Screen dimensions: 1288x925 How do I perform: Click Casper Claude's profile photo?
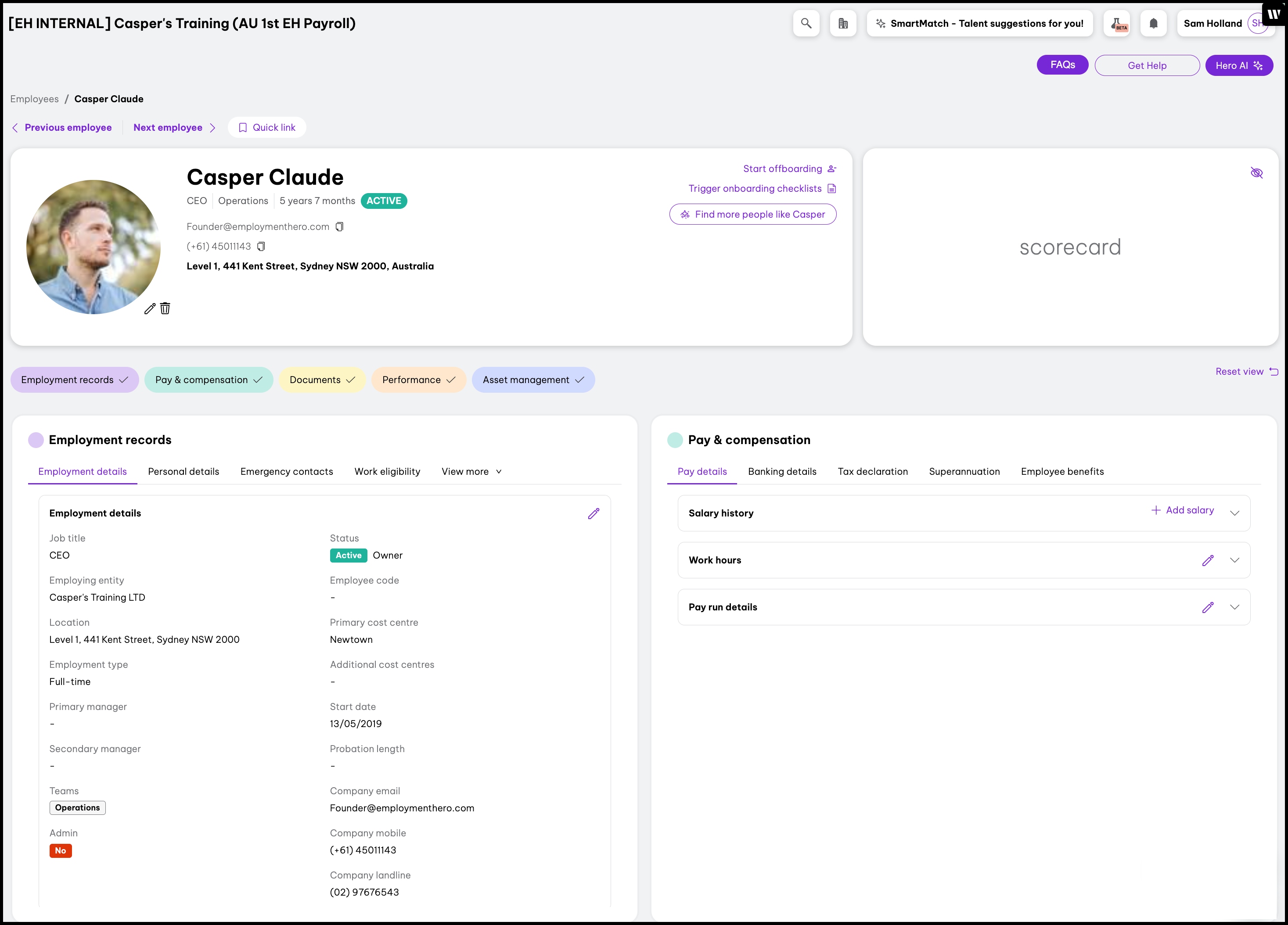pyautogui.click(x=93, y=247)
